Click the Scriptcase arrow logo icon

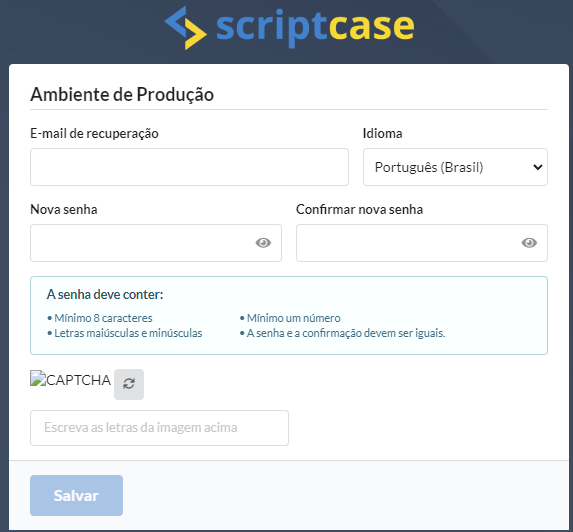coord(185,28)
